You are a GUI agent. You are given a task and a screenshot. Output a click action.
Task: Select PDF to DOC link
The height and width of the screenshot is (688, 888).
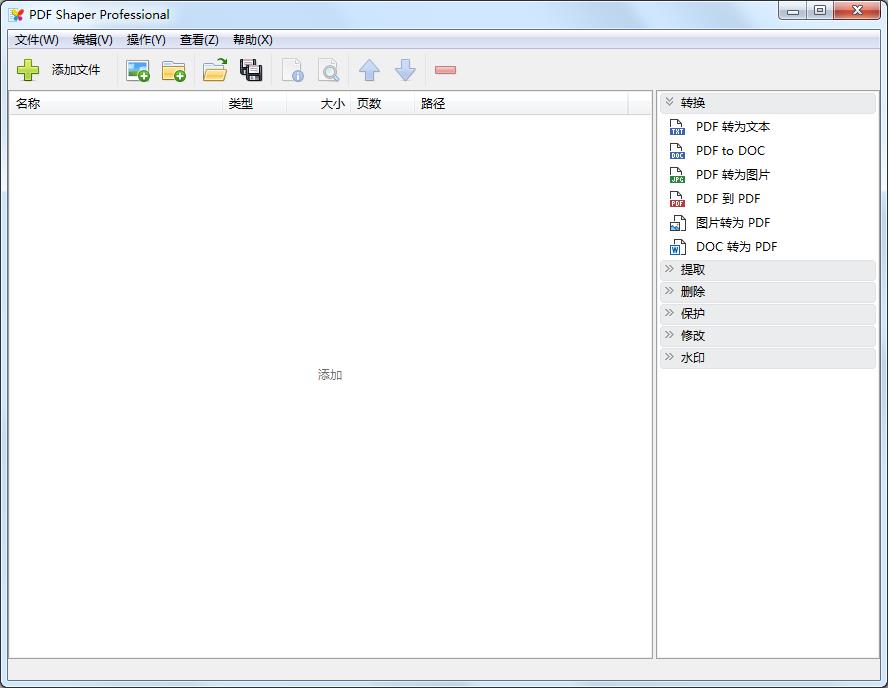(730, 151)
